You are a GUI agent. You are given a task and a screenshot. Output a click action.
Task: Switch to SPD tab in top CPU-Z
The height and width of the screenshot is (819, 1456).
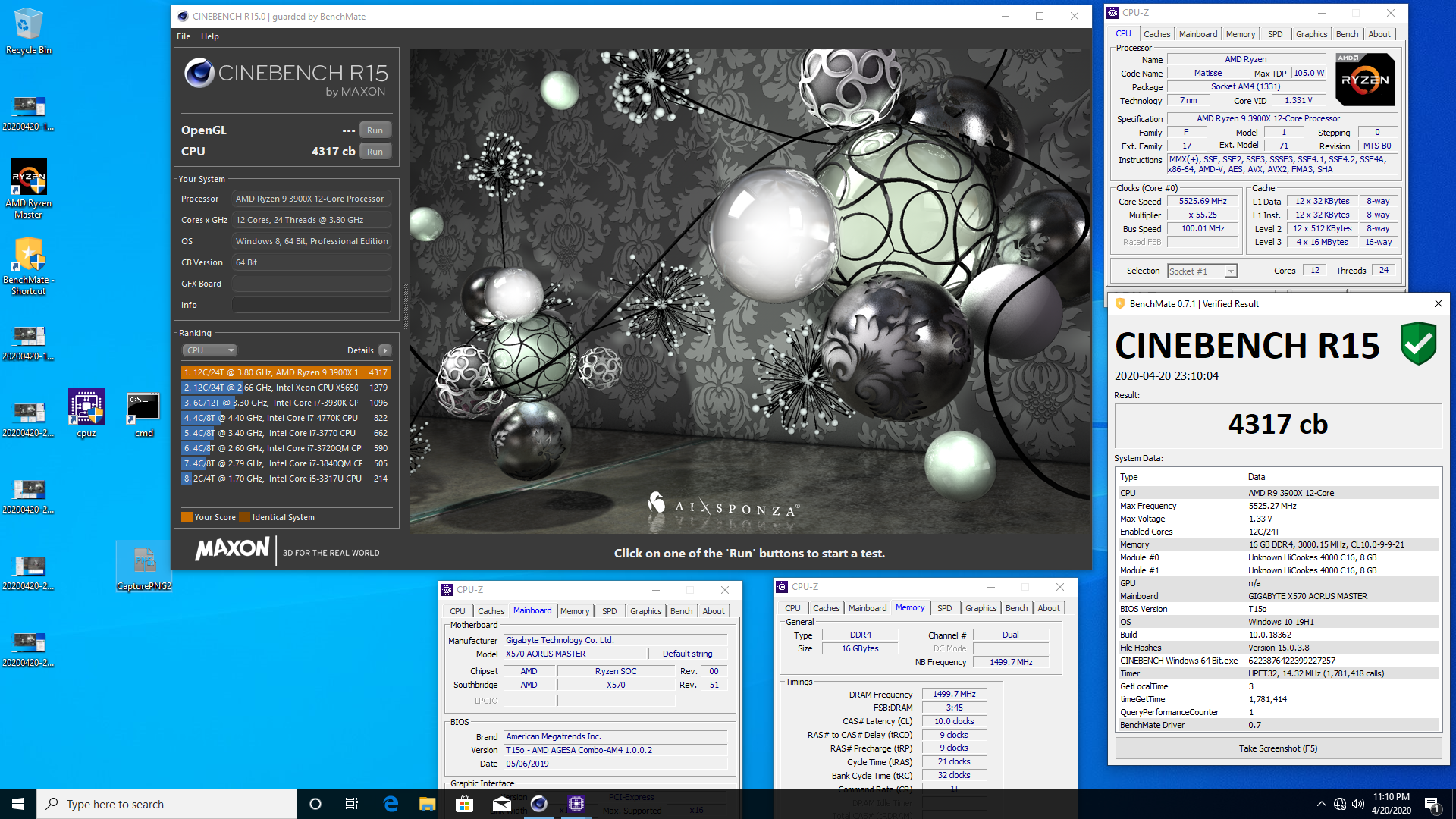(1276, 34)
